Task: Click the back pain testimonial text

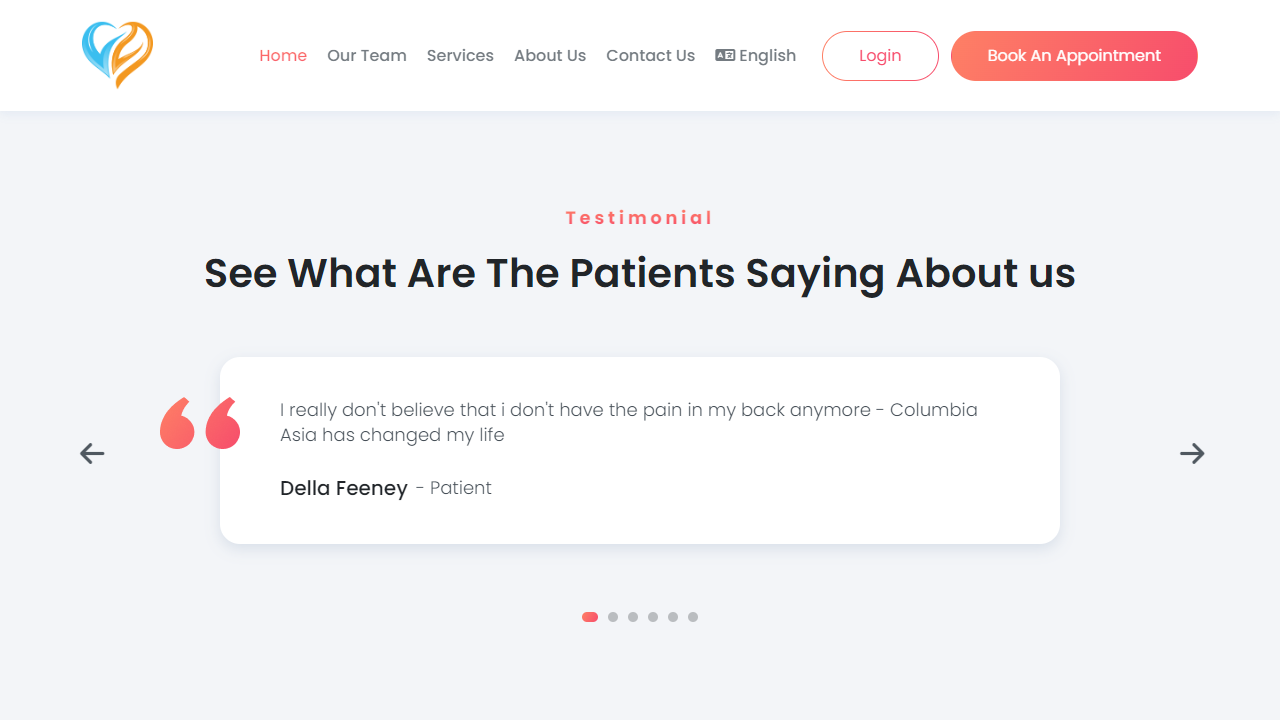Action: pos(628,422)
